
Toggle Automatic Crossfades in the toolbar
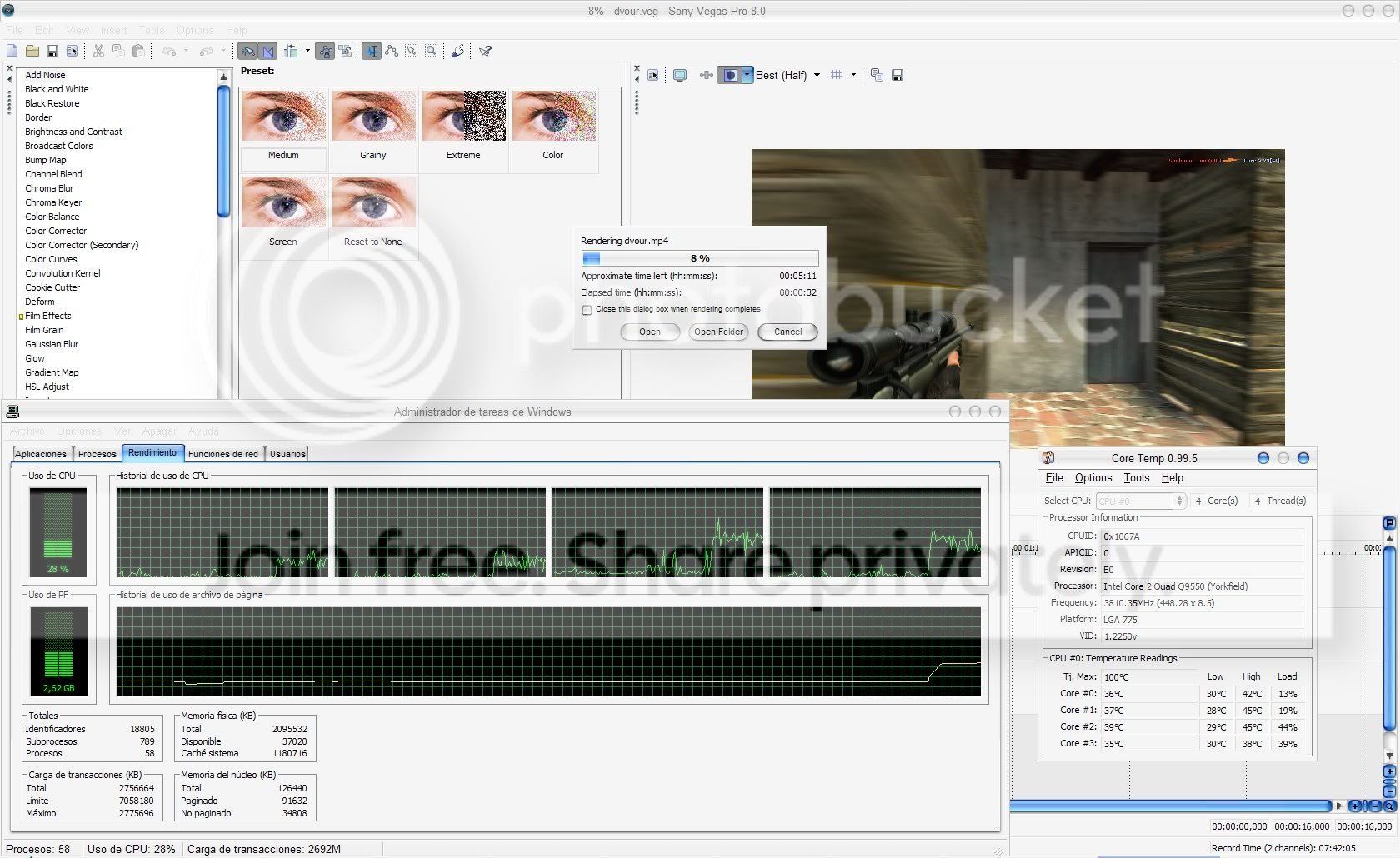(267, 51)
